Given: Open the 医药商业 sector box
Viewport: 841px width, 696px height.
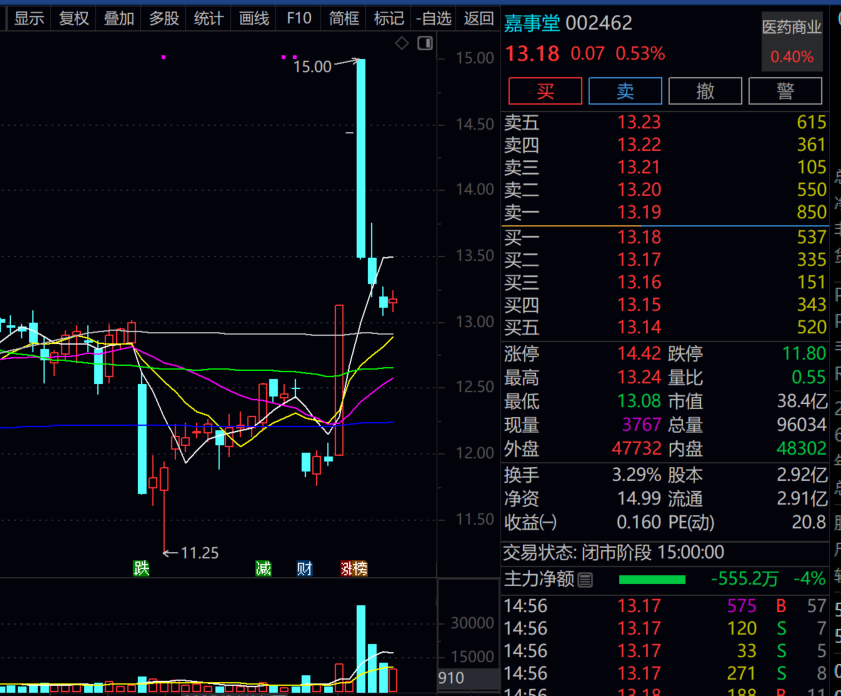Looking at the screenshot, I should coord(792,42).
